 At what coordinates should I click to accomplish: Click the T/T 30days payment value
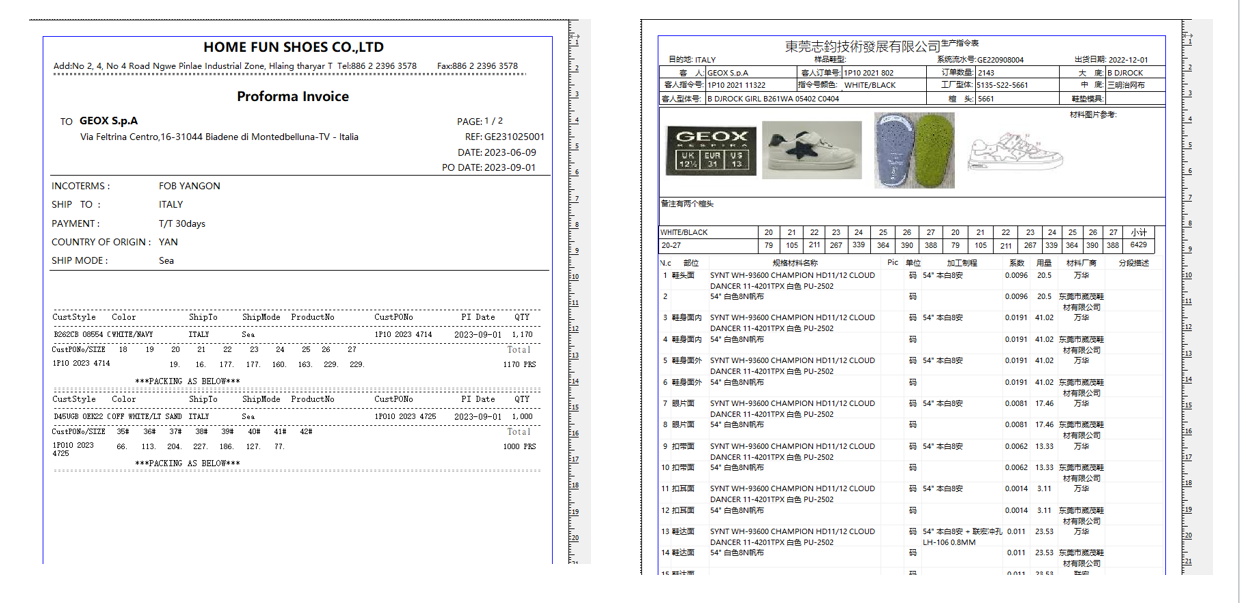[182, 223]
